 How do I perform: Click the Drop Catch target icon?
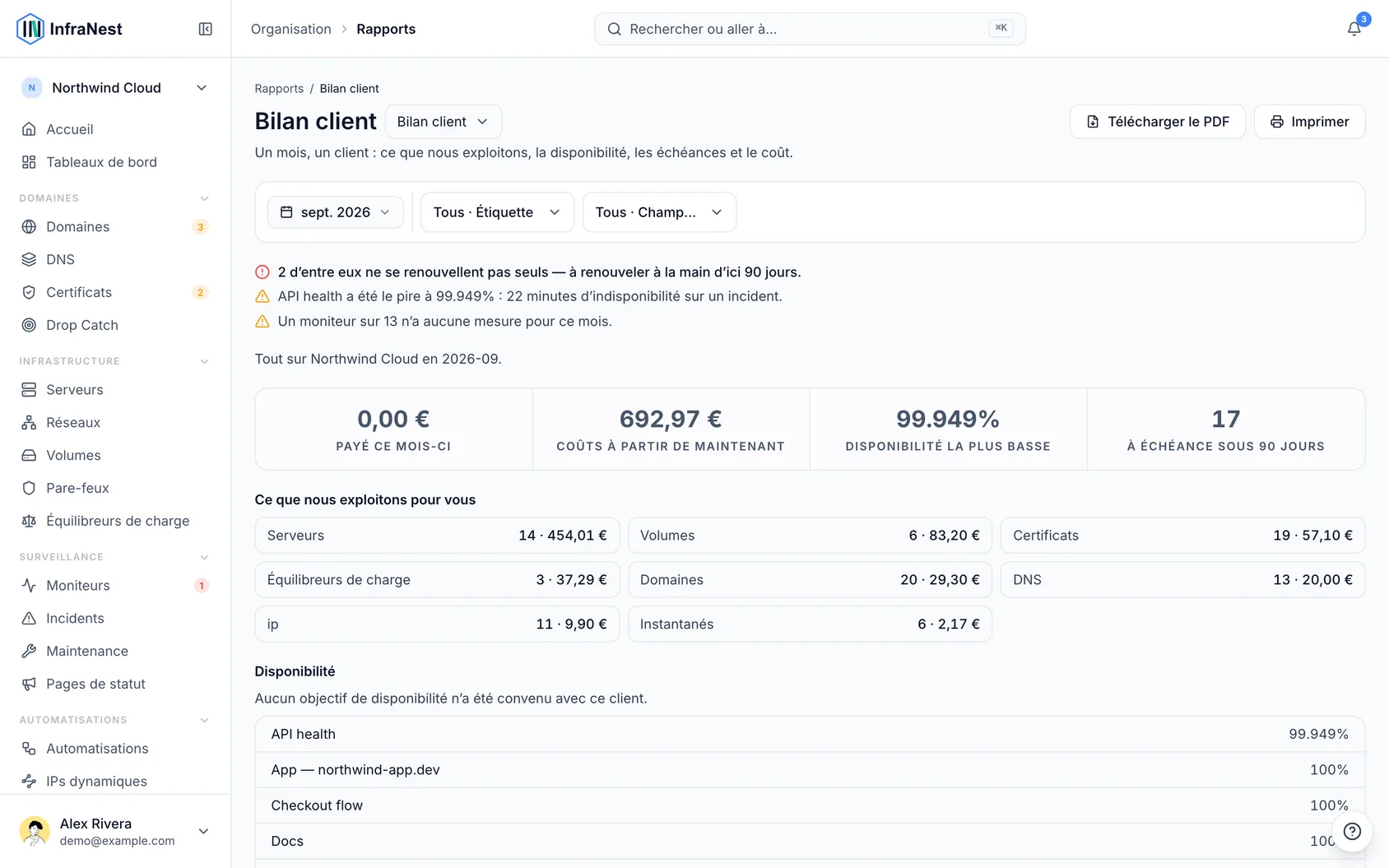[x=29, y=325]
